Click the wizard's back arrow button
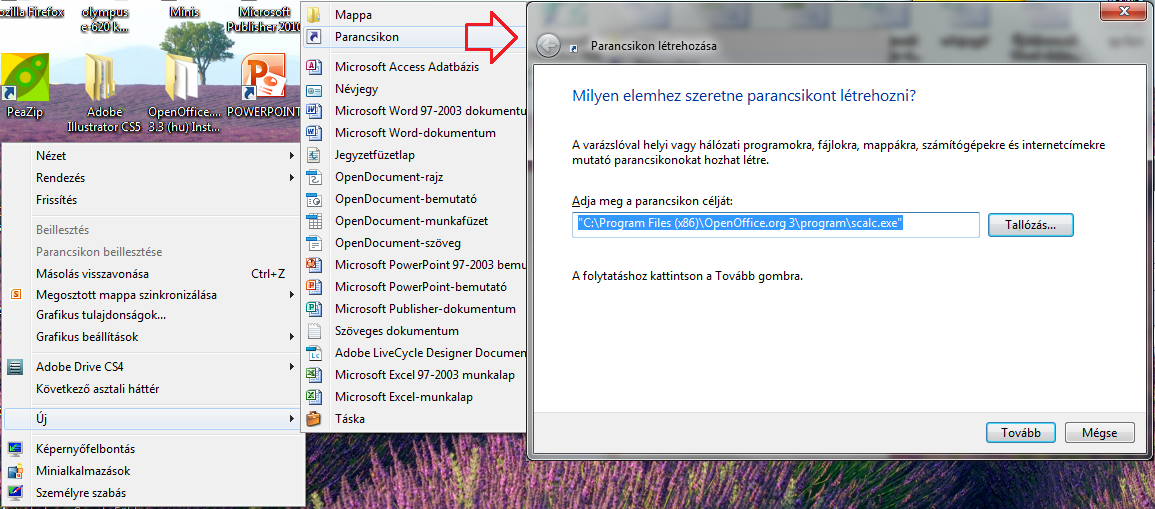The width and height of the screenshot is (1155, 509). 548,46
